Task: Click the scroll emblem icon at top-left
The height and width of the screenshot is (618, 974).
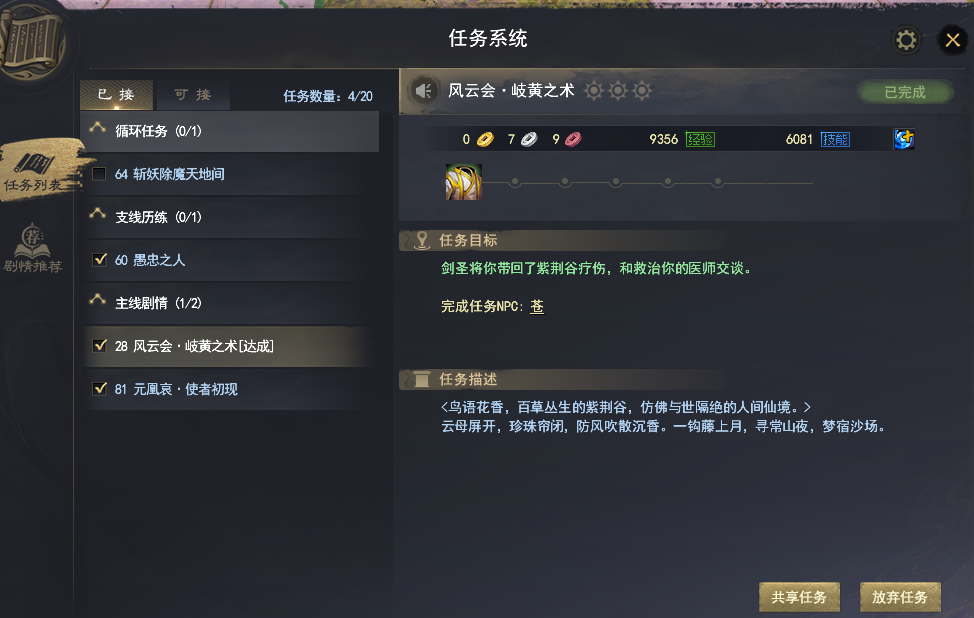Action: pos(32,39)
